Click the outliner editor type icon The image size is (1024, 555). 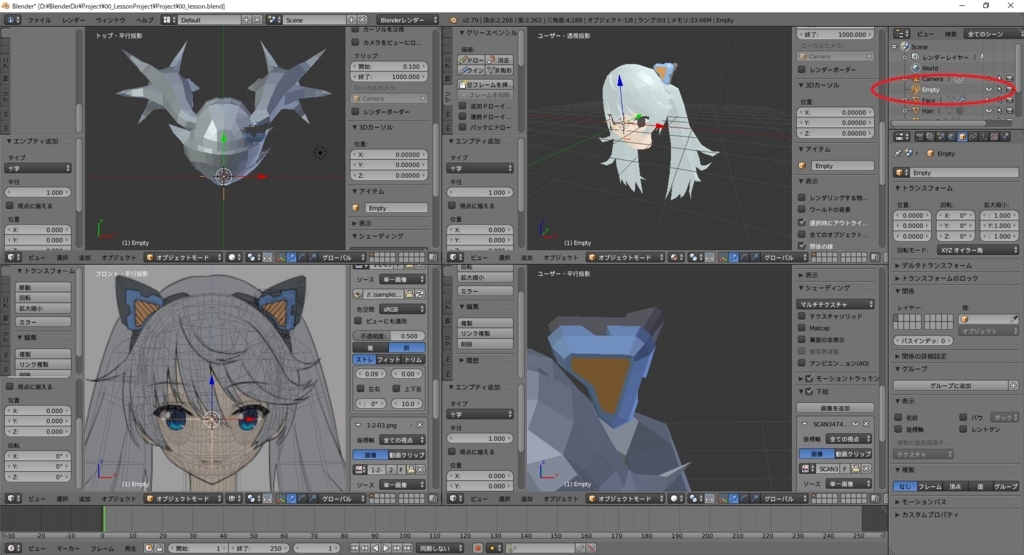902,34
